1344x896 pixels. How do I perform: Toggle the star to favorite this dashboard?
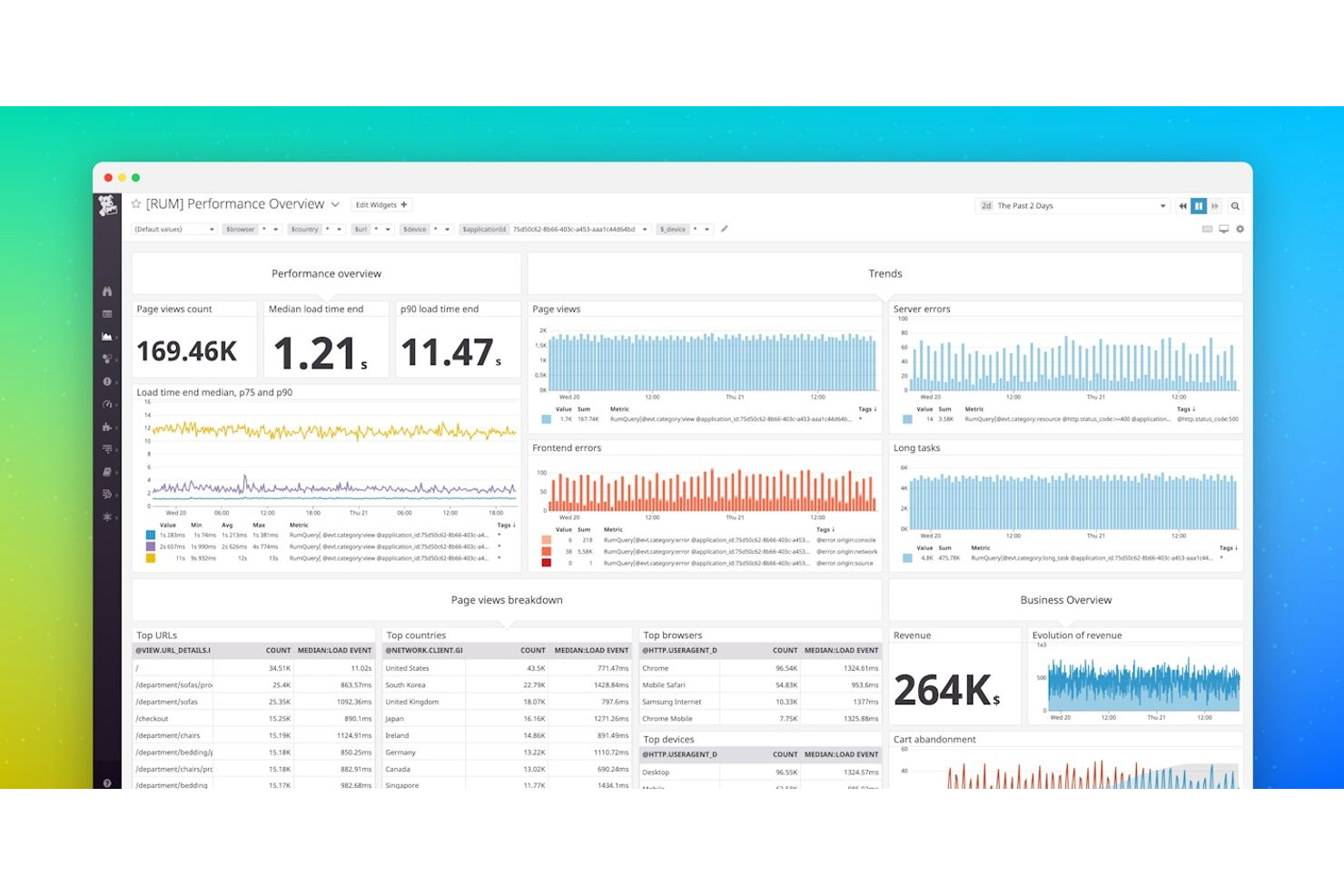(134, 203)
